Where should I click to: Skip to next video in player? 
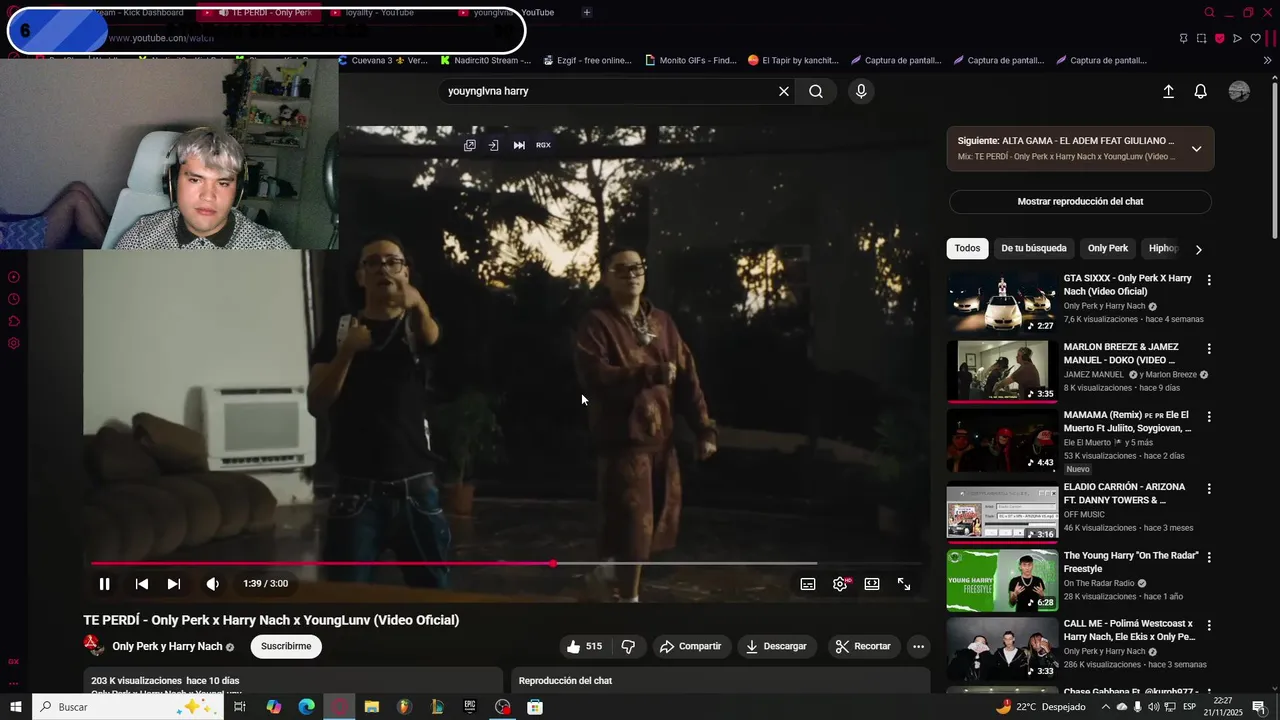click(x=174, y=584)
